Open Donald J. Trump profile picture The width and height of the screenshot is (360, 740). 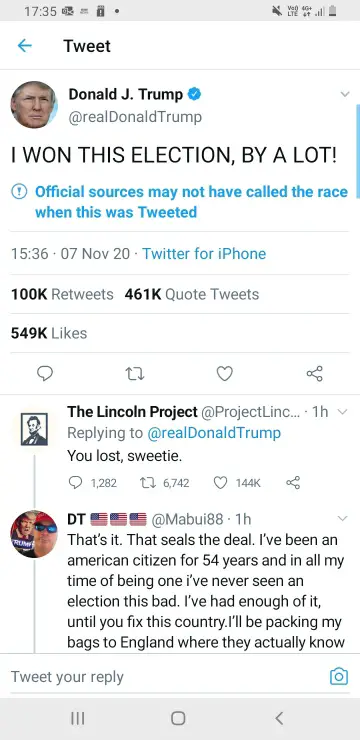tap(34, 105)
